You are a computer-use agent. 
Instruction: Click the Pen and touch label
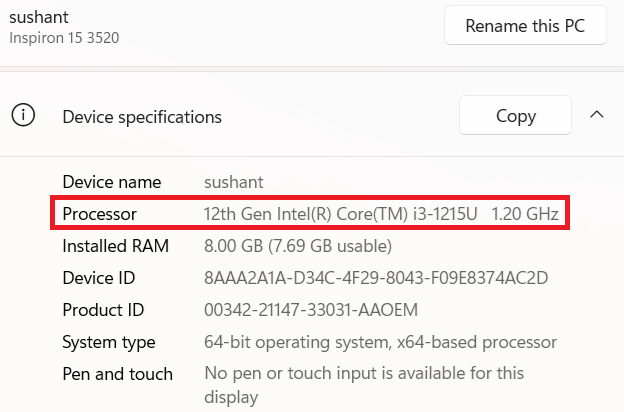tap(117, 374)
